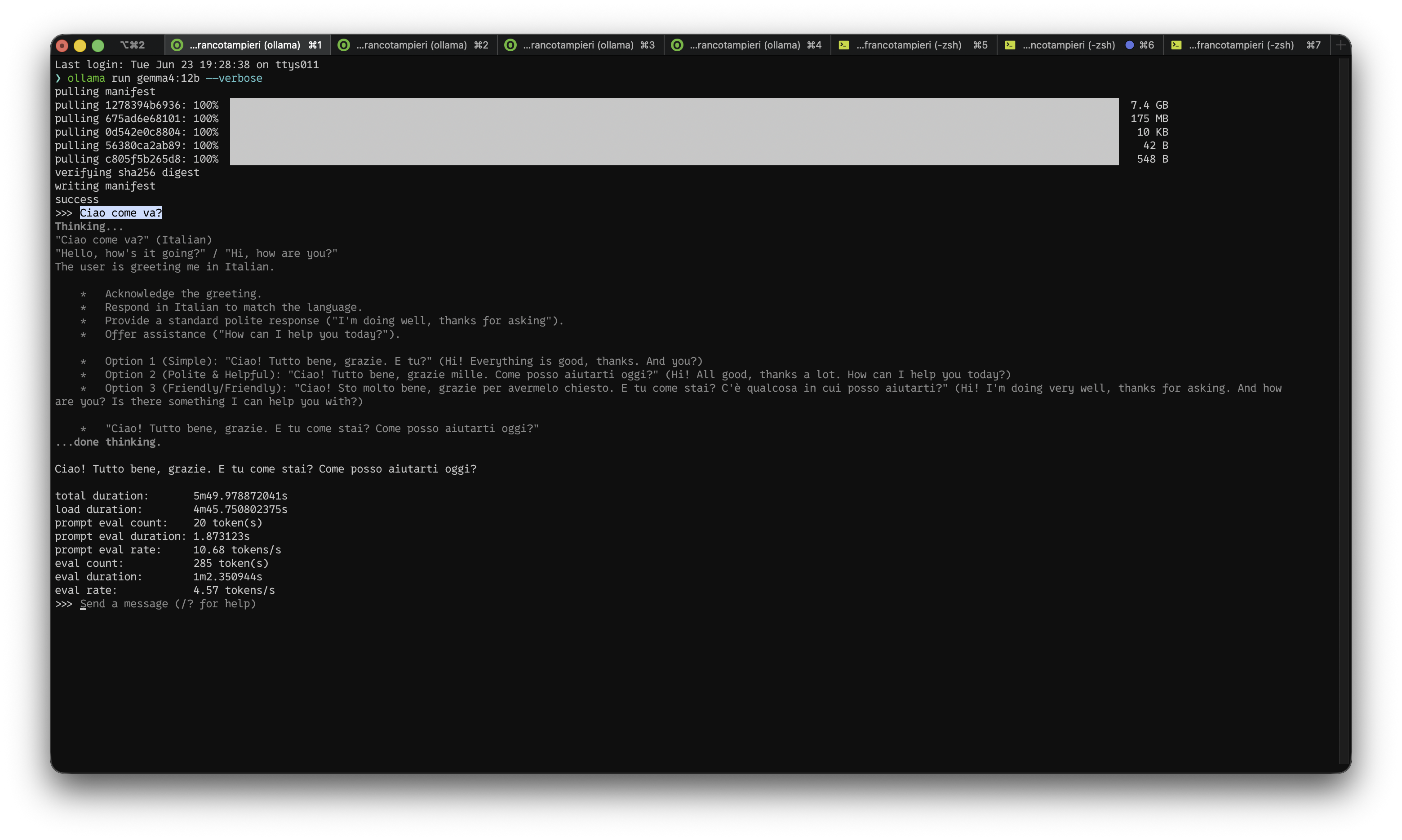
Task: Click the eval duration 1m2.350944s
Action: pyautogui.click(x=228, y=577)
